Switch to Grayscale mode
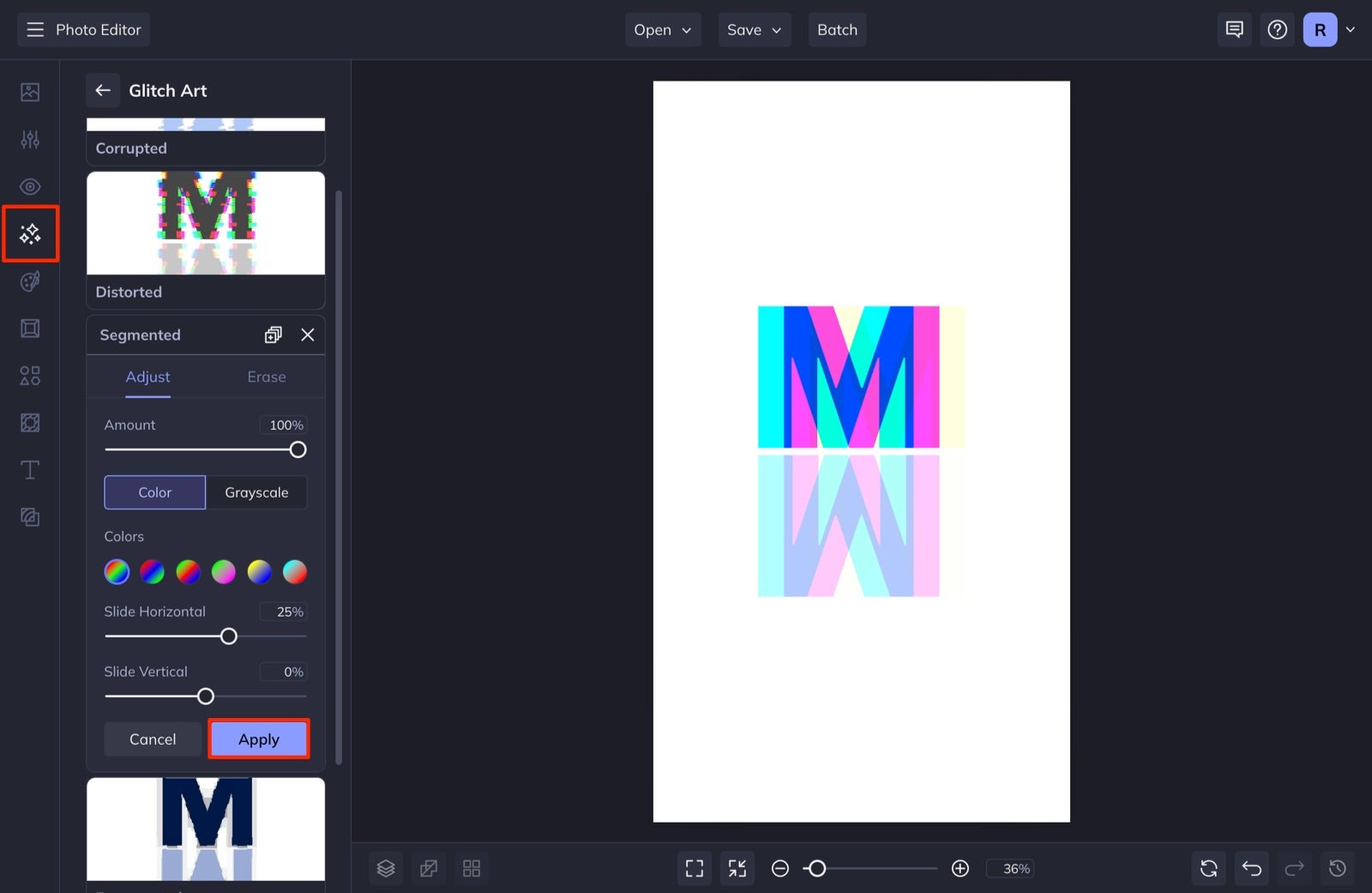Screen dimensions: 1372x893 (256, 492)
